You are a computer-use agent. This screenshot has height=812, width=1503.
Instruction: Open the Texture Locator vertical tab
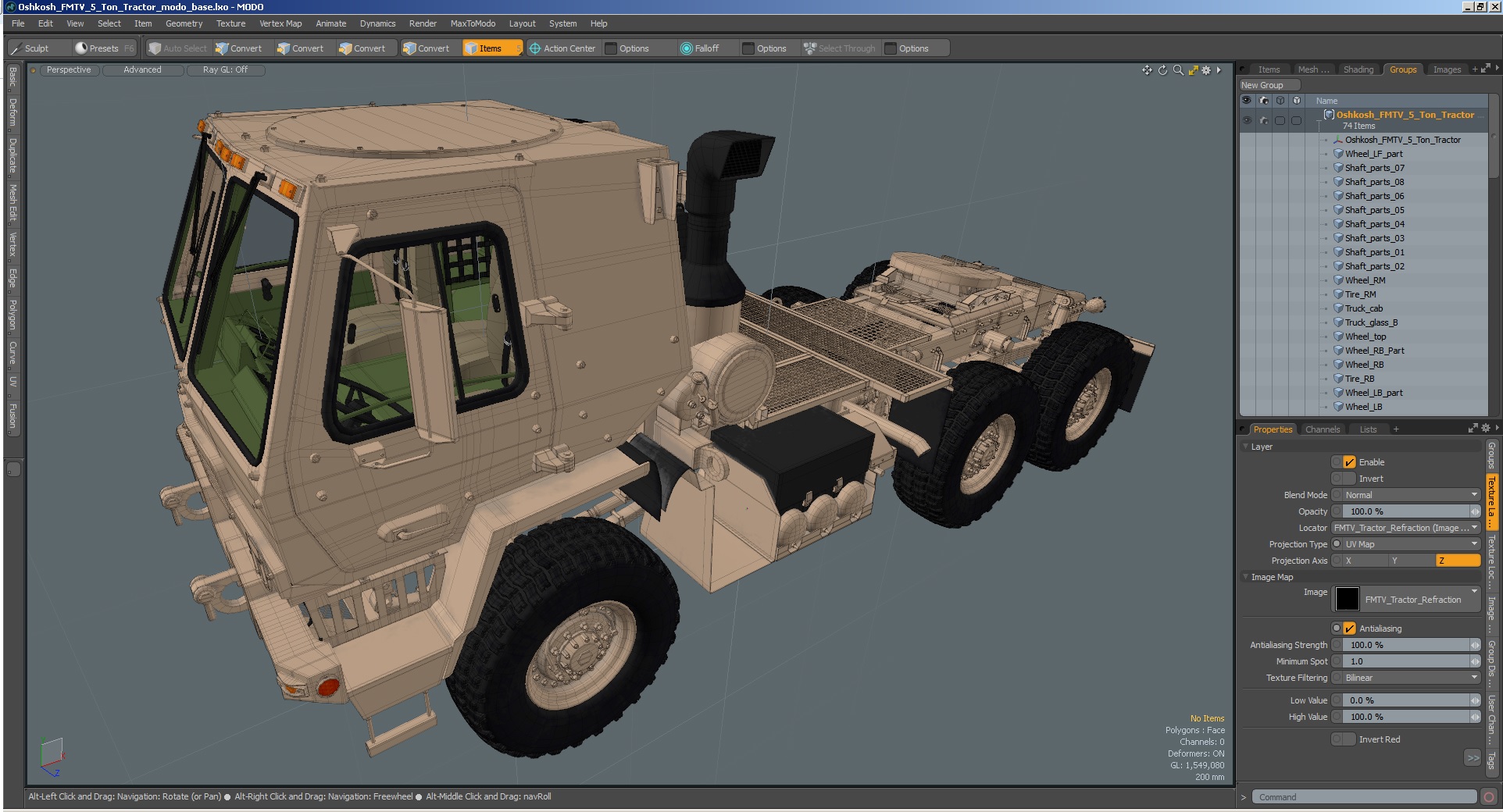click(1491, 562)
